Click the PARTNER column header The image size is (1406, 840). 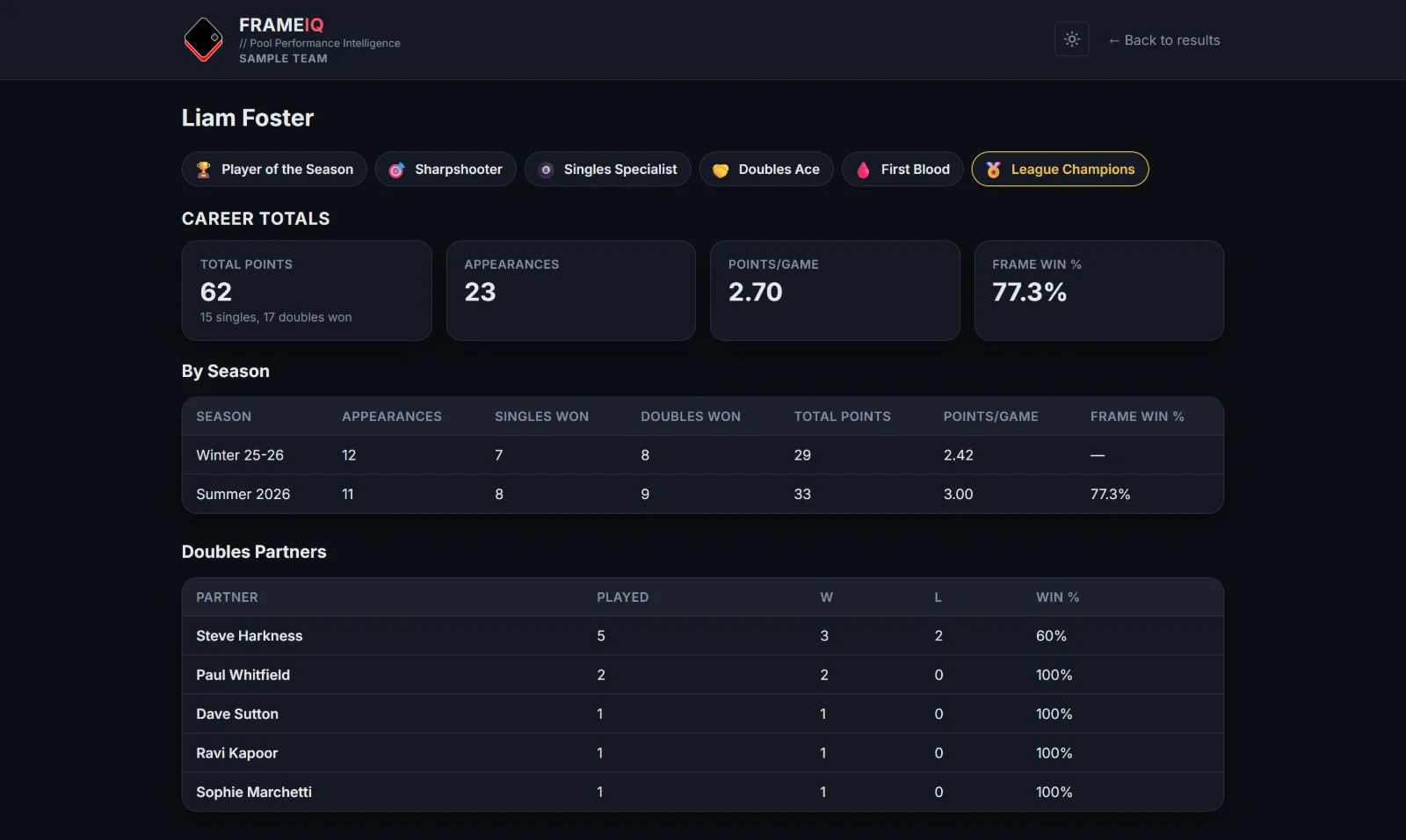(x=228, y=597)
